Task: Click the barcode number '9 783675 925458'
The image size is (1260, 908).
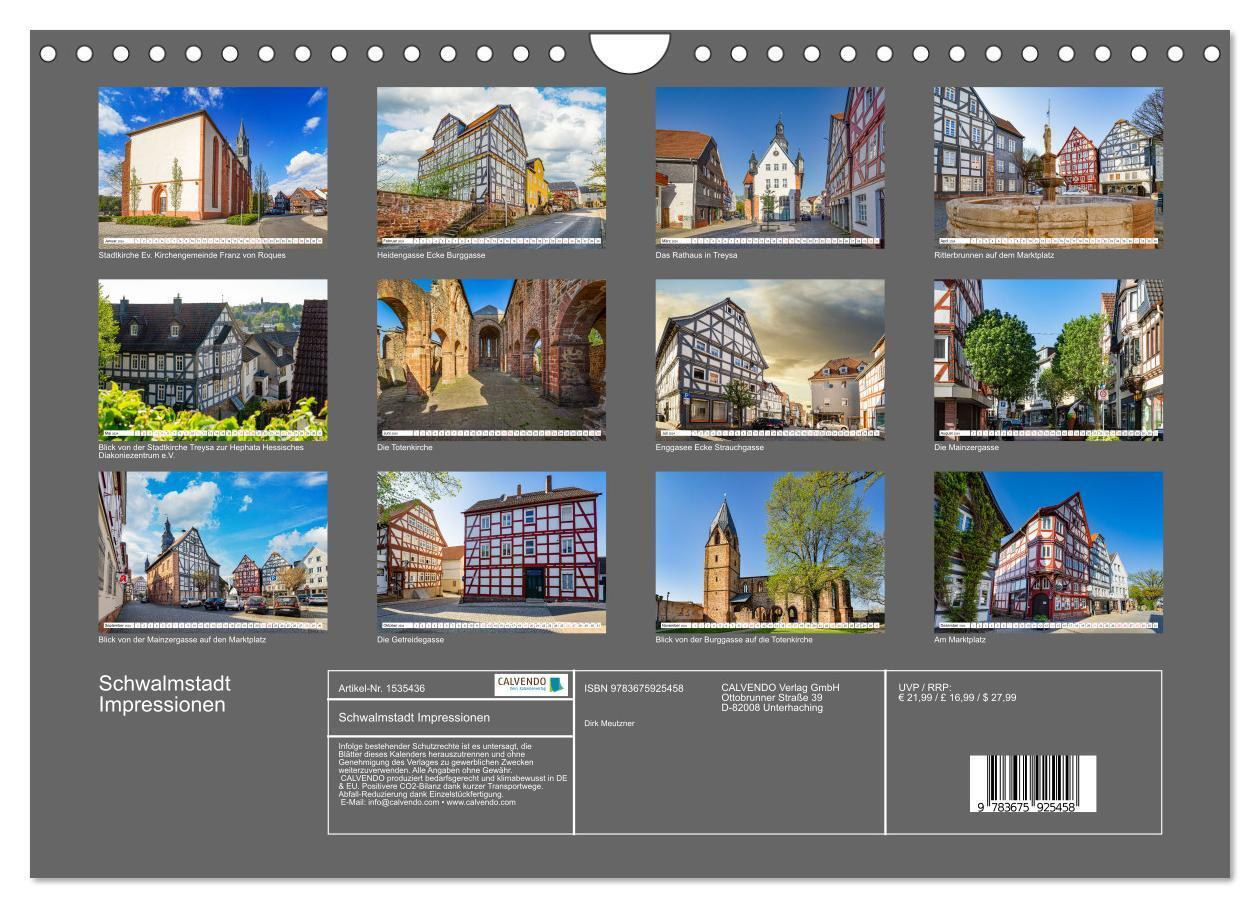Action: pyautogui.click(x=1028, y=806)
